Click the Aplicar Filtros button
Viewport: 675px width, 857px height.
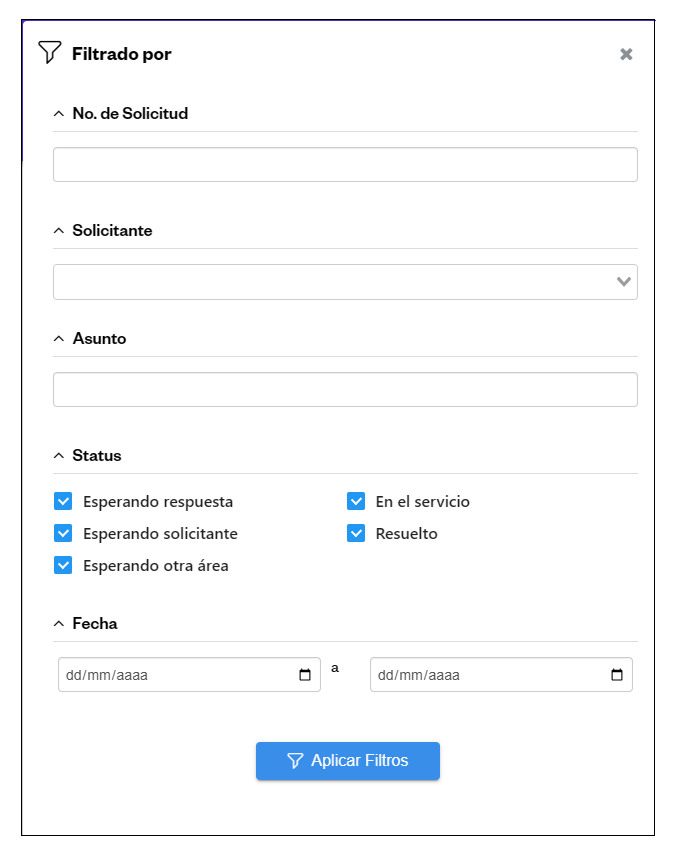click(x=347, y=761)
